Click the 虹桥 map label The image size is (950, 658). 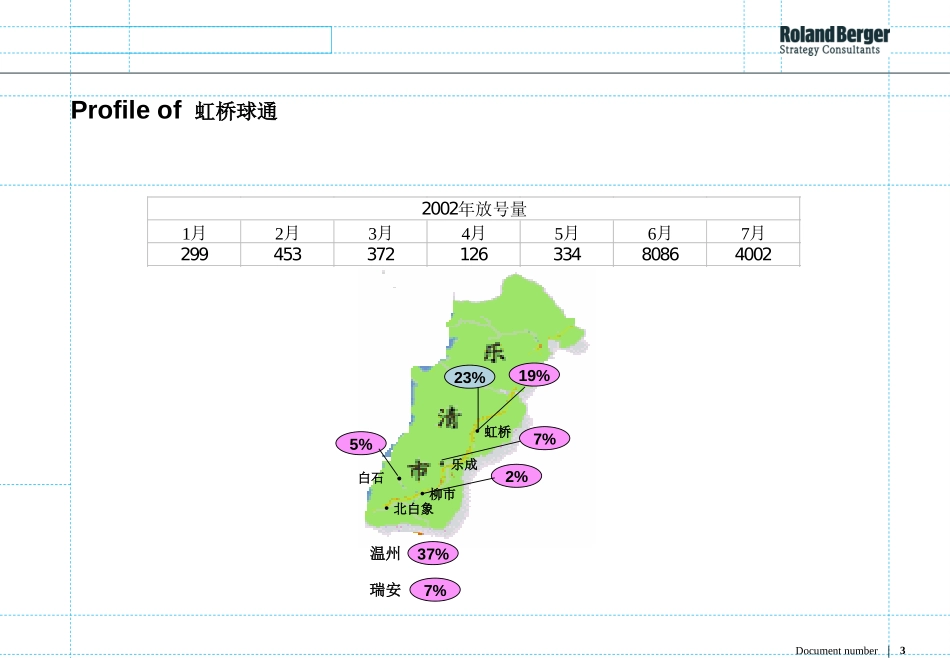pyautogui.click(x=497, y=431)
